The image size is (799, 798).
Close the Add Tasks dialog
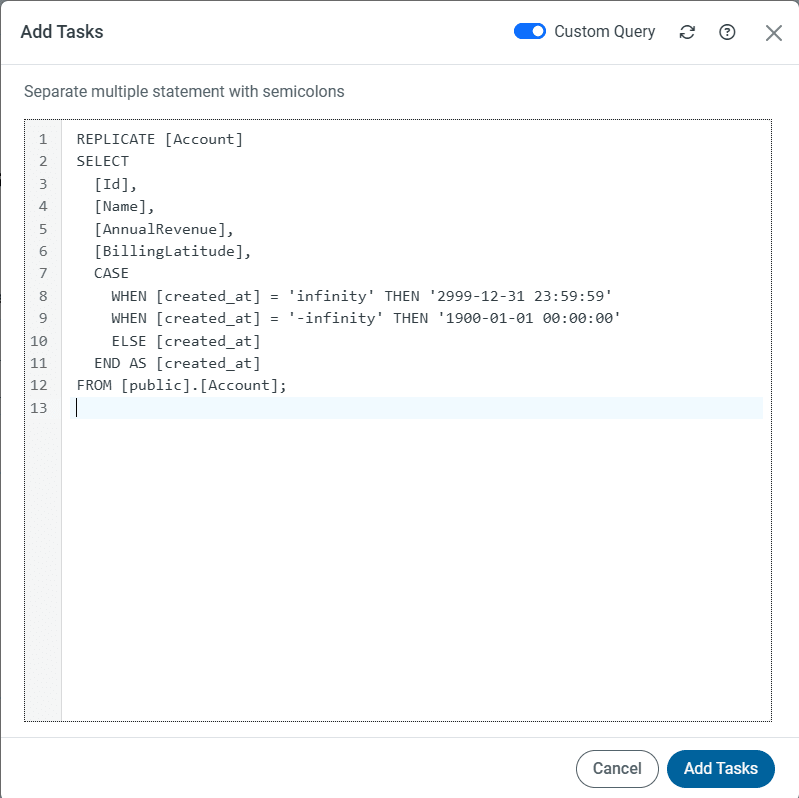[x=773, y=33]
